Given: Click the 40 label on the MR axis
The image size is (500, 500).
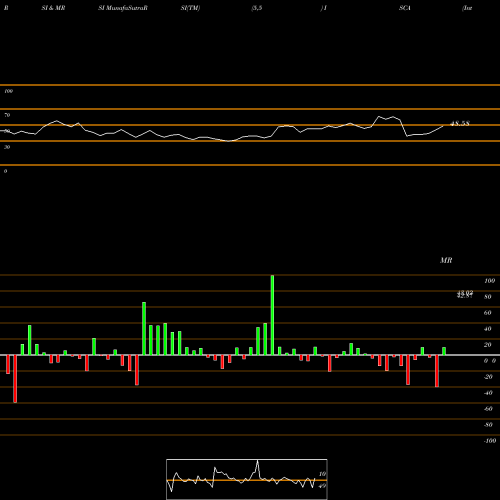Looking at the screenshot, I should [x=488, y=329].
